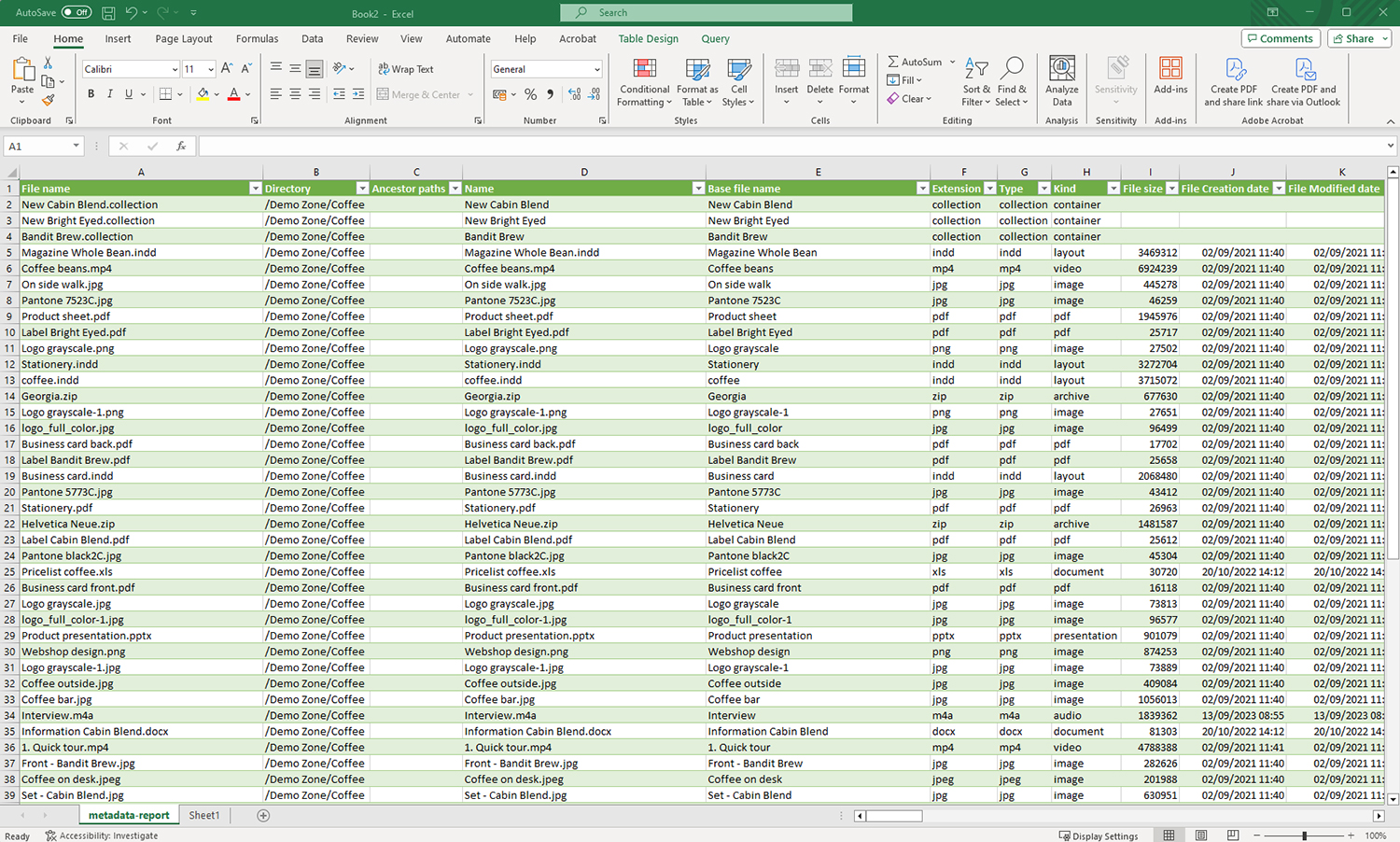Open Find & Select
Viewport: 1400px width, 842px height.
point(1012,82)
